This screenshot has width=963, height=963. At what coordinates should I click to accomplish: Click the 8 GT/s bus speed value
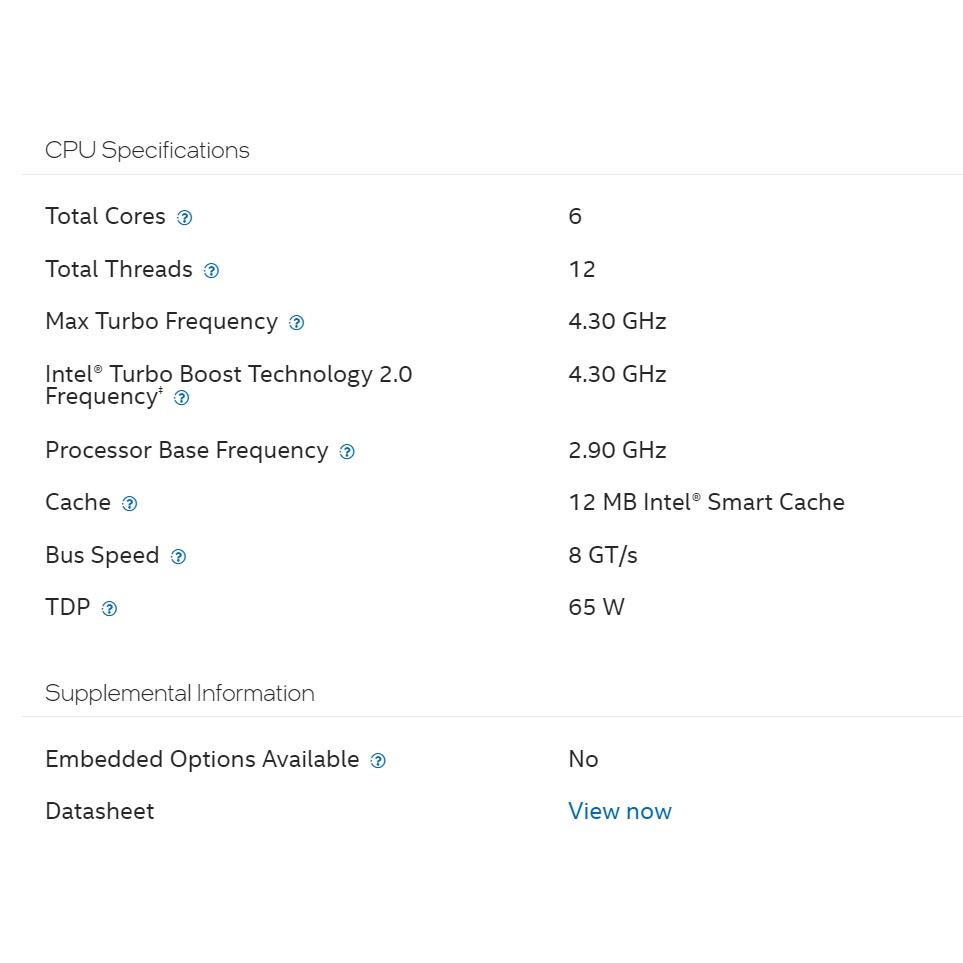[602, 555]
